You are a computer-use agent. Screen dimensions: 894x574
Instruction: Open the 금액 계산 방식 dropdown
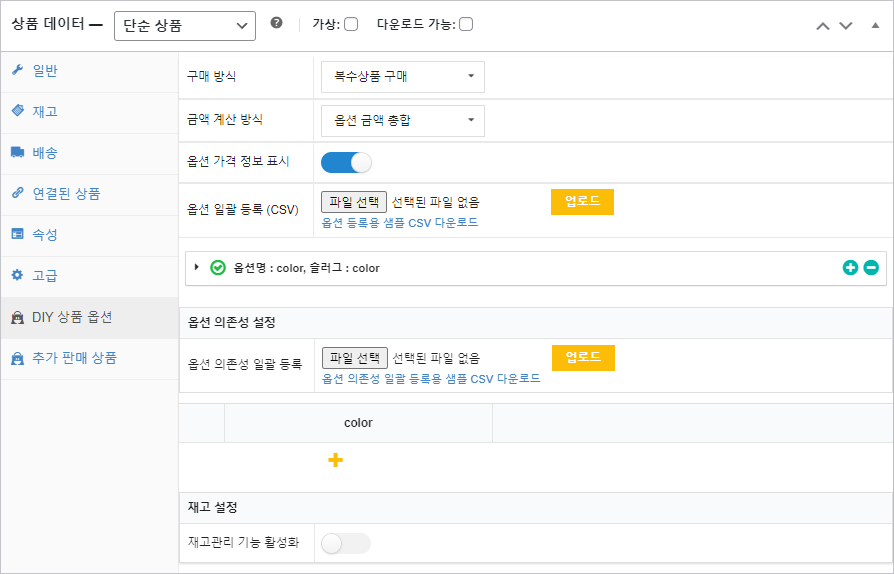click(403, 121)
